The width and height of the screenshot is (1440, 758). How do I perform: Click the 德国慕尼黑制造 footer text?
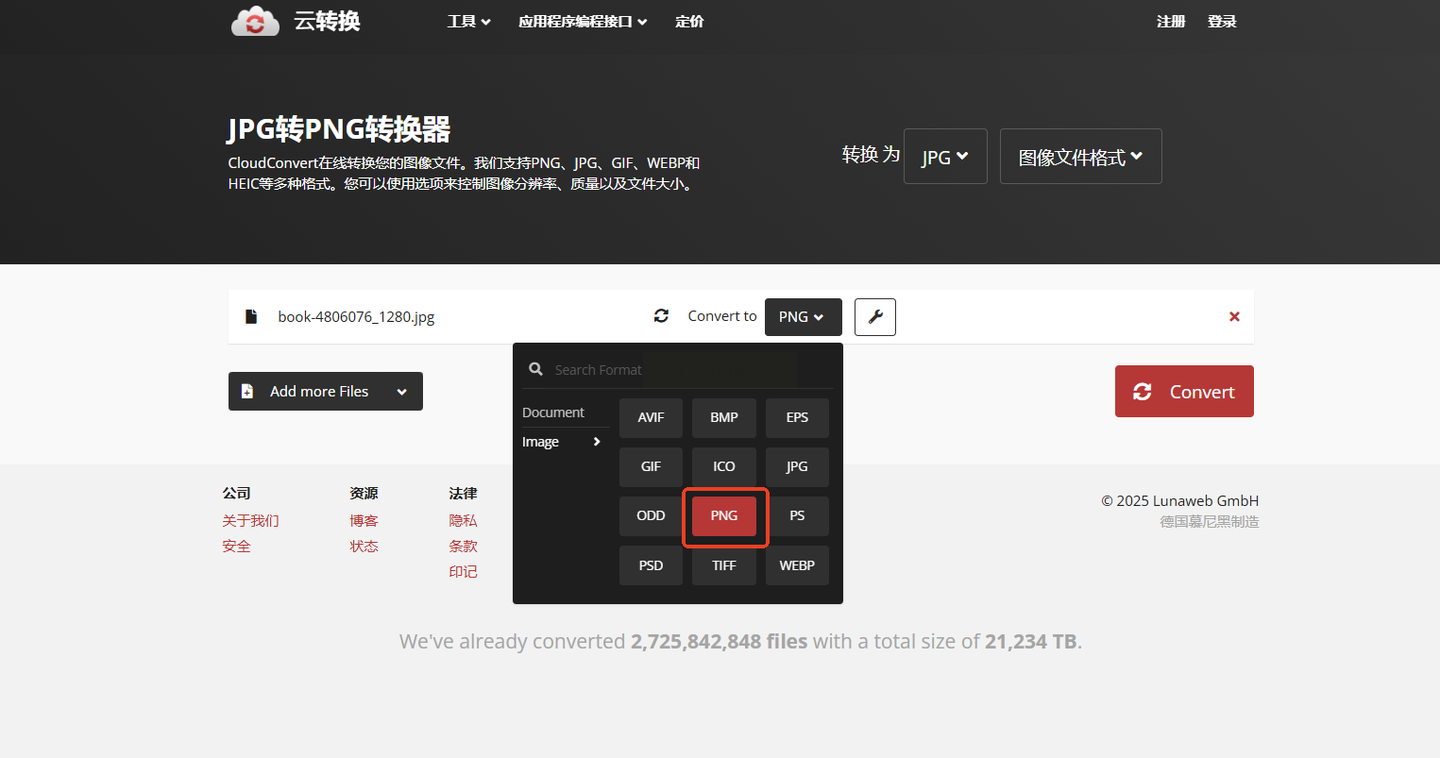coord(1210,522)
